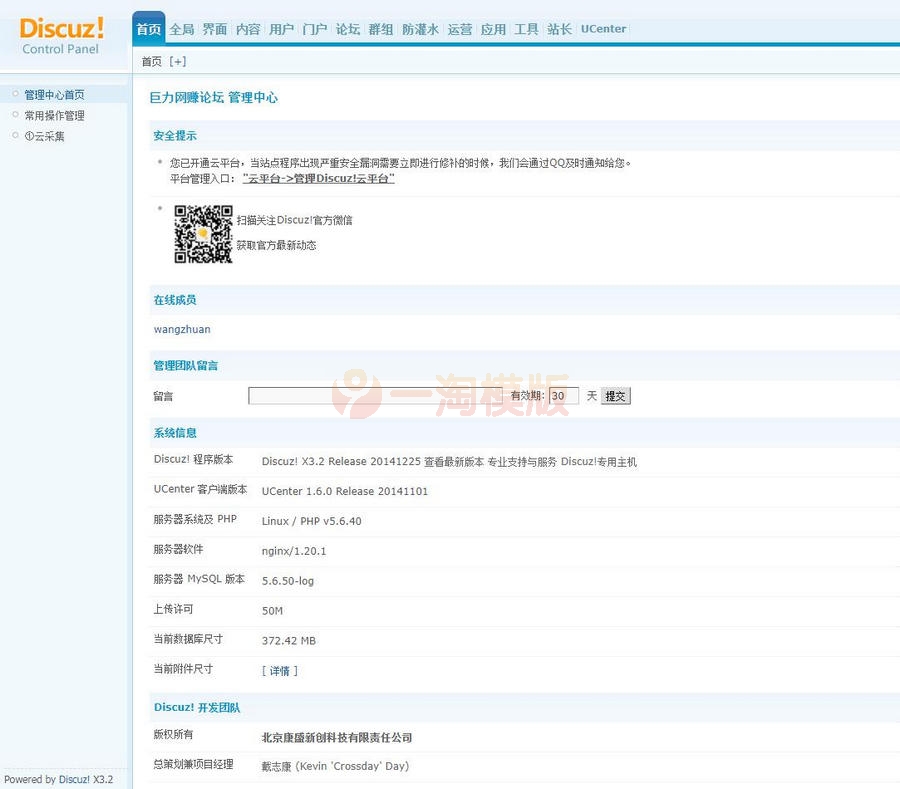Click online member wangzhuan
Image resolution: width=900 pixels, height=789 pixels.
[182, 329]
